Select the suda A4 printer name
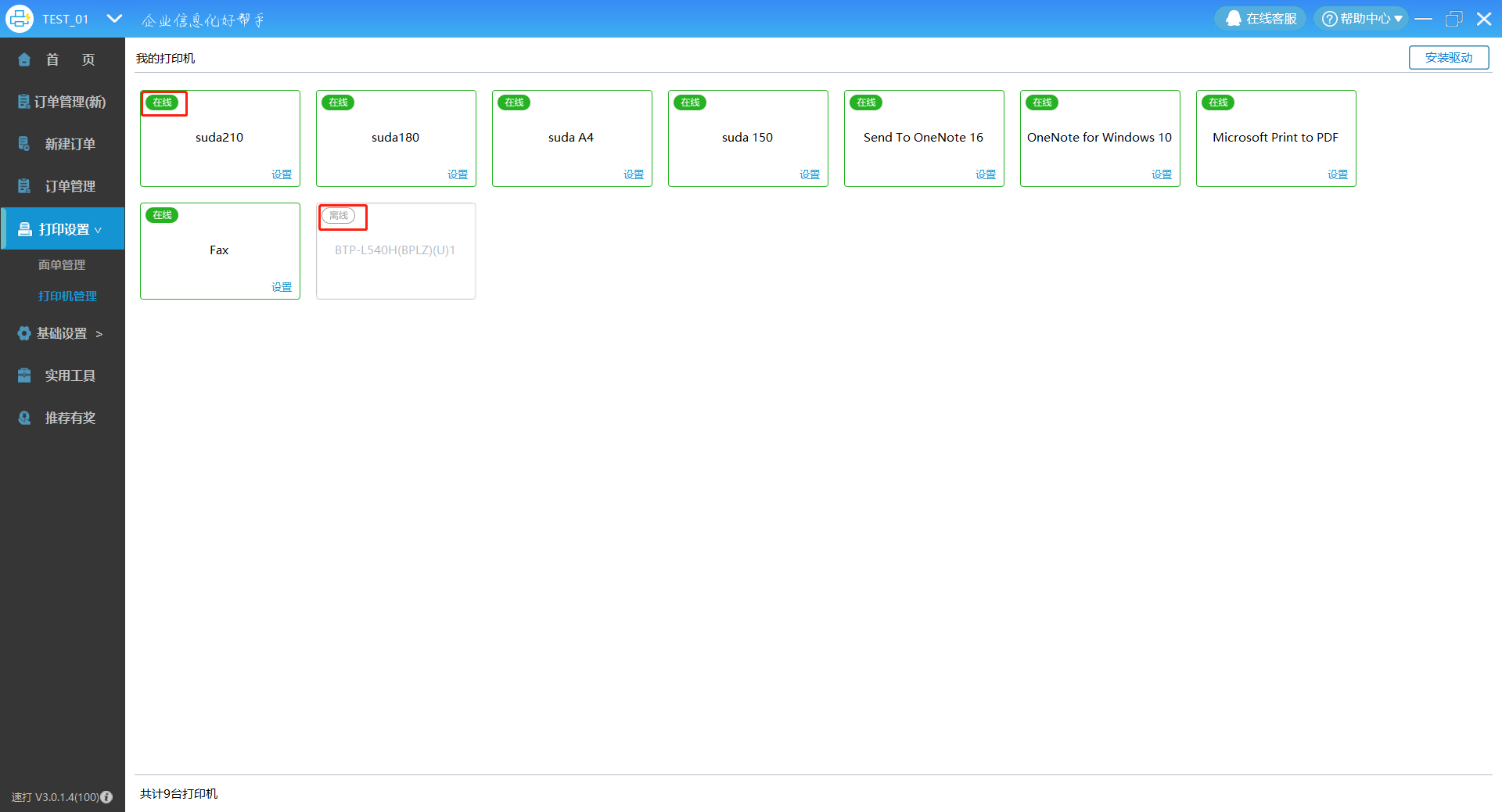The height and width of the screenshot is (812, 1502). (571, 138)
